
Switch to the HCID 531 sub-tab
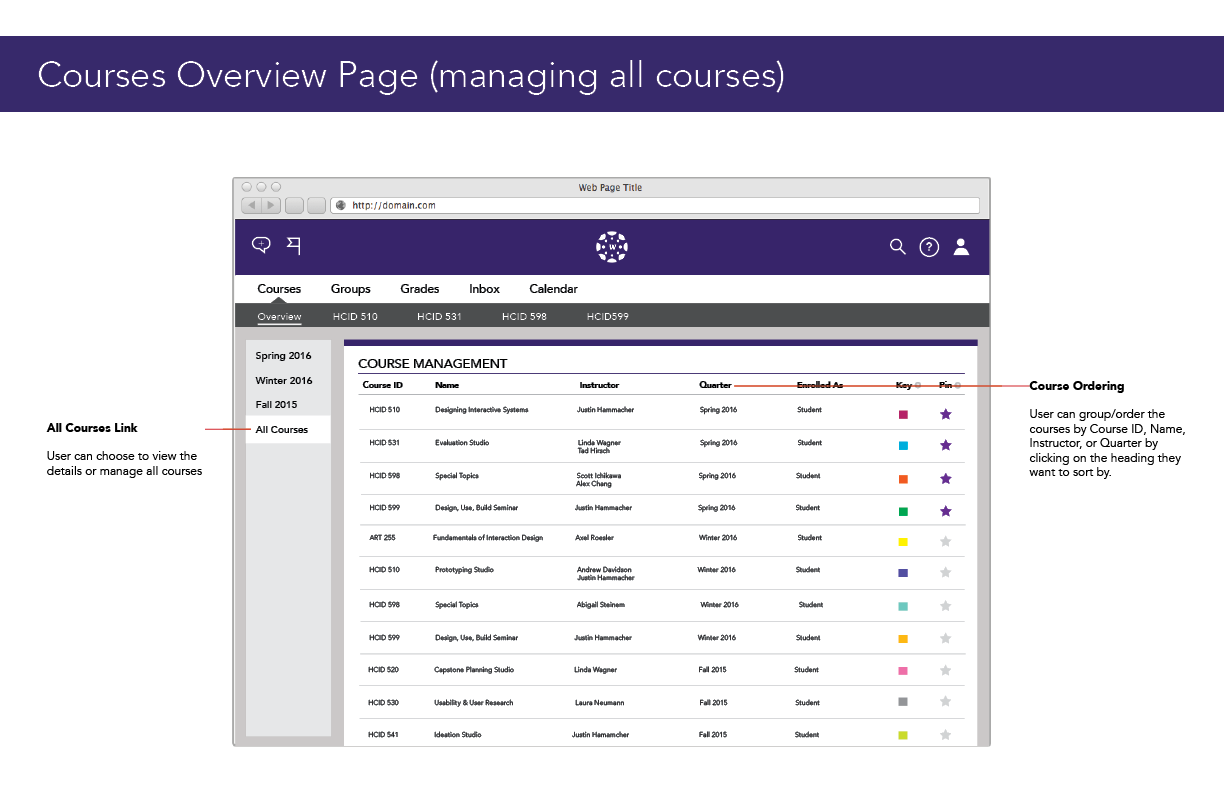pos(440,317)
